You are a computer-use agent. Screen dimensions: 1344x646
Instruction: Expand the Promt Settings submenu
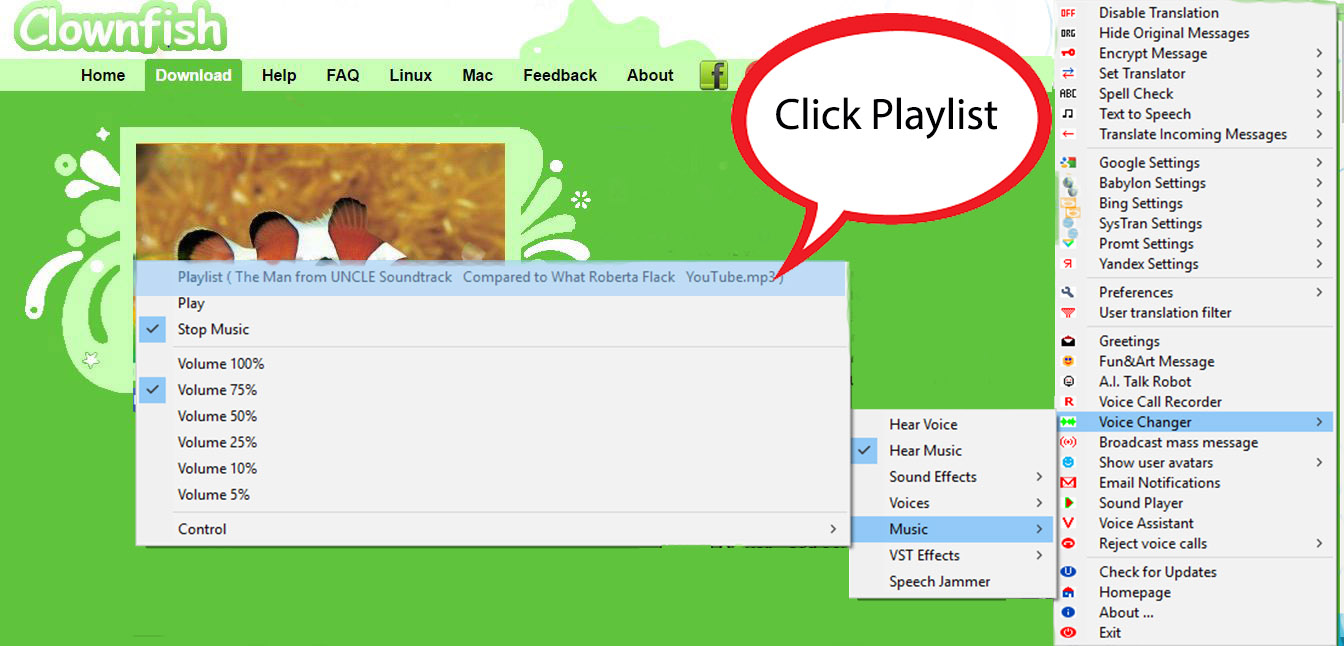1194,244
